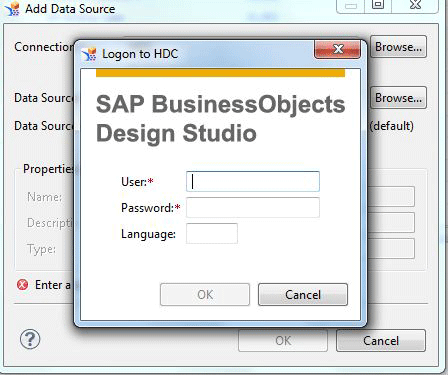Click the Name properties field on right
The width and height of the screenshot is (448, 375).
click(x=391, y=196)
